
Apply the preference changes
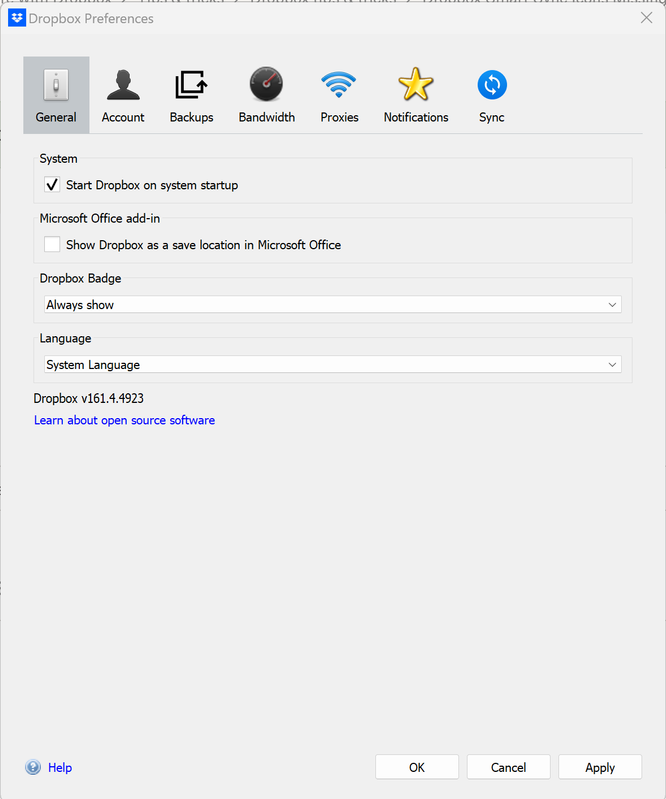point(600,767)
